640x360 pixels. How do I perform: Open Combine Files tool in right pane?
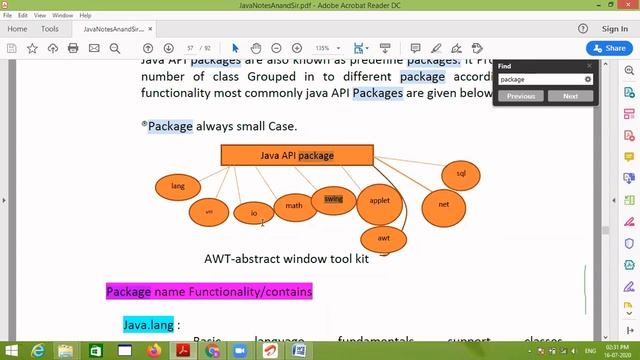pos(629,178)
